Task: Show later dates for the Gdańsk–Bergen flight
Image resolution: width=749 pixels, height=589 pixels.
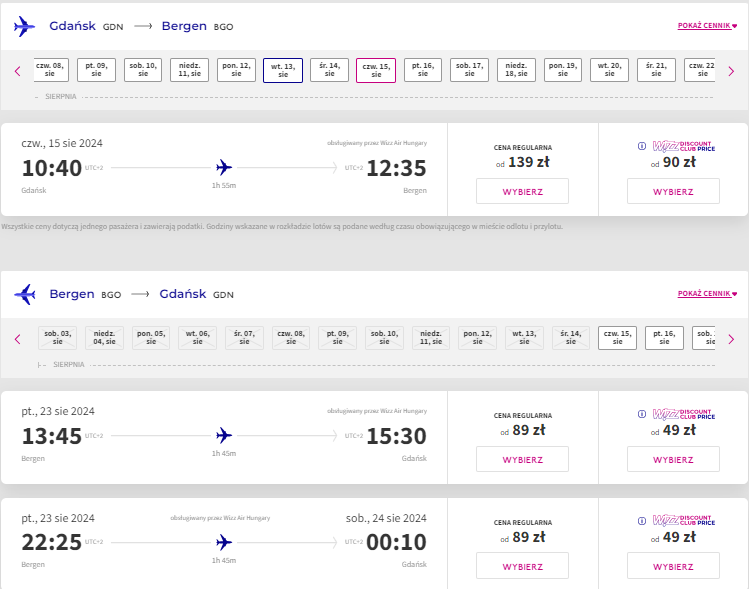Action: click(731, 71)
